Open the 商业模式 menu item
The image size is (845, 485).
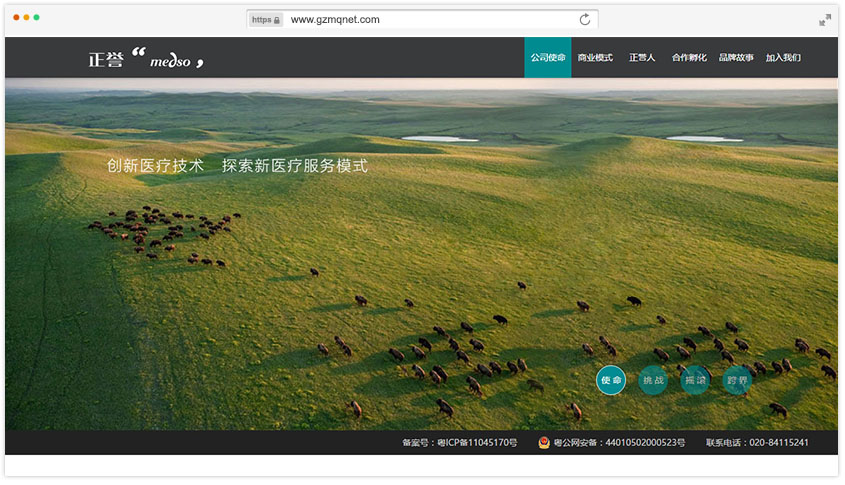[595, 58]
